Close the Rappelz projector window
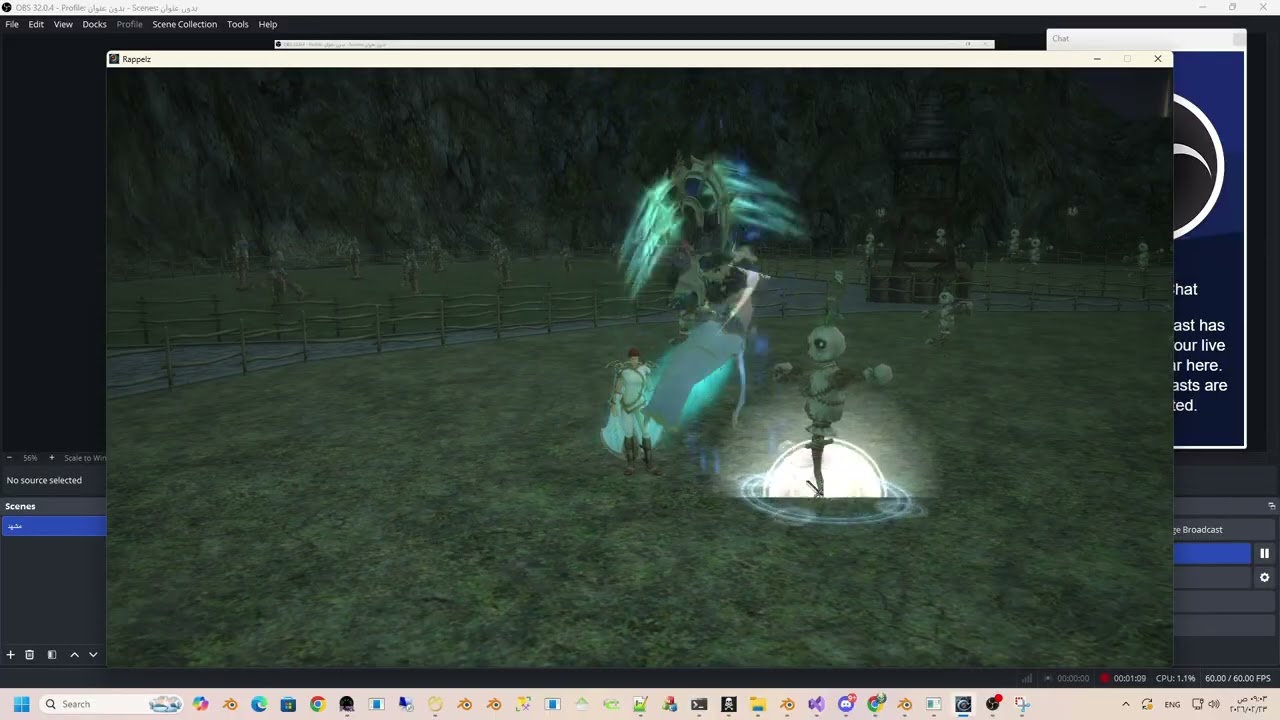 pyautogui.click(x=1158, y=59)
